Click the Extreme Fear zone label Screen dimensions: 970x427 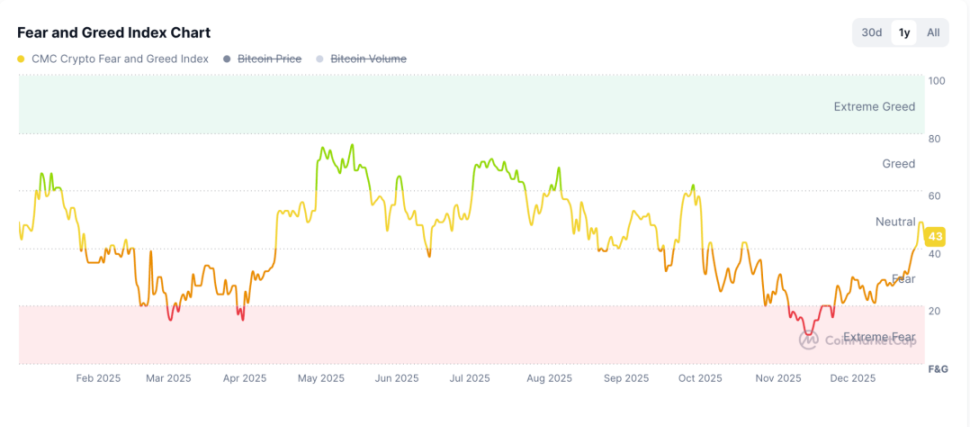[878, 337]
